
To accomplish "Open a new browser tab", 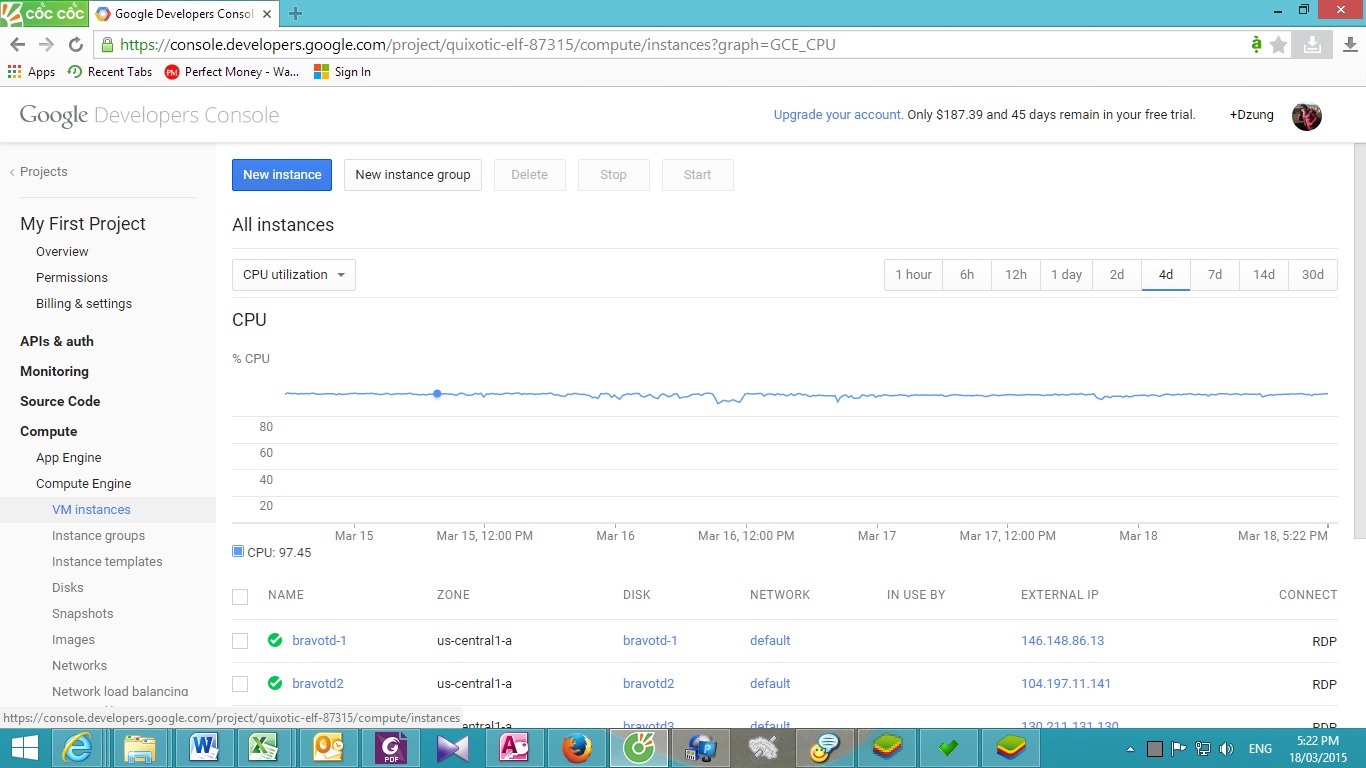I will (295, 14).
